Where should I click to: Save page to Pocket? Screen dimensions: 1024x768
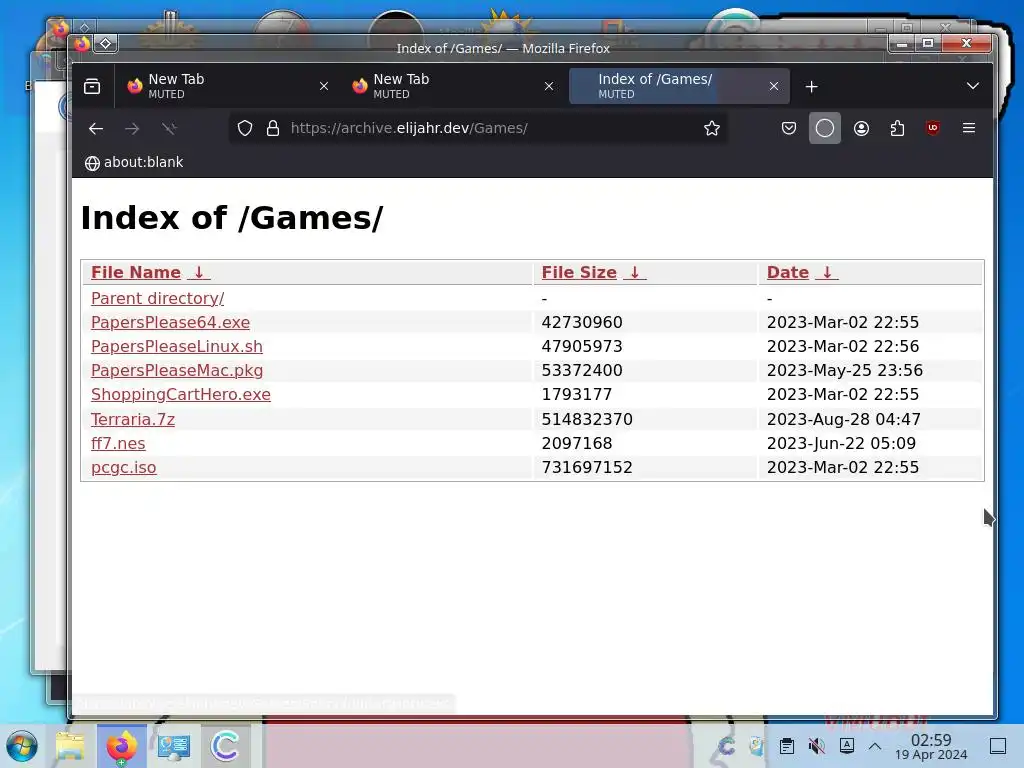pos(789,128)
